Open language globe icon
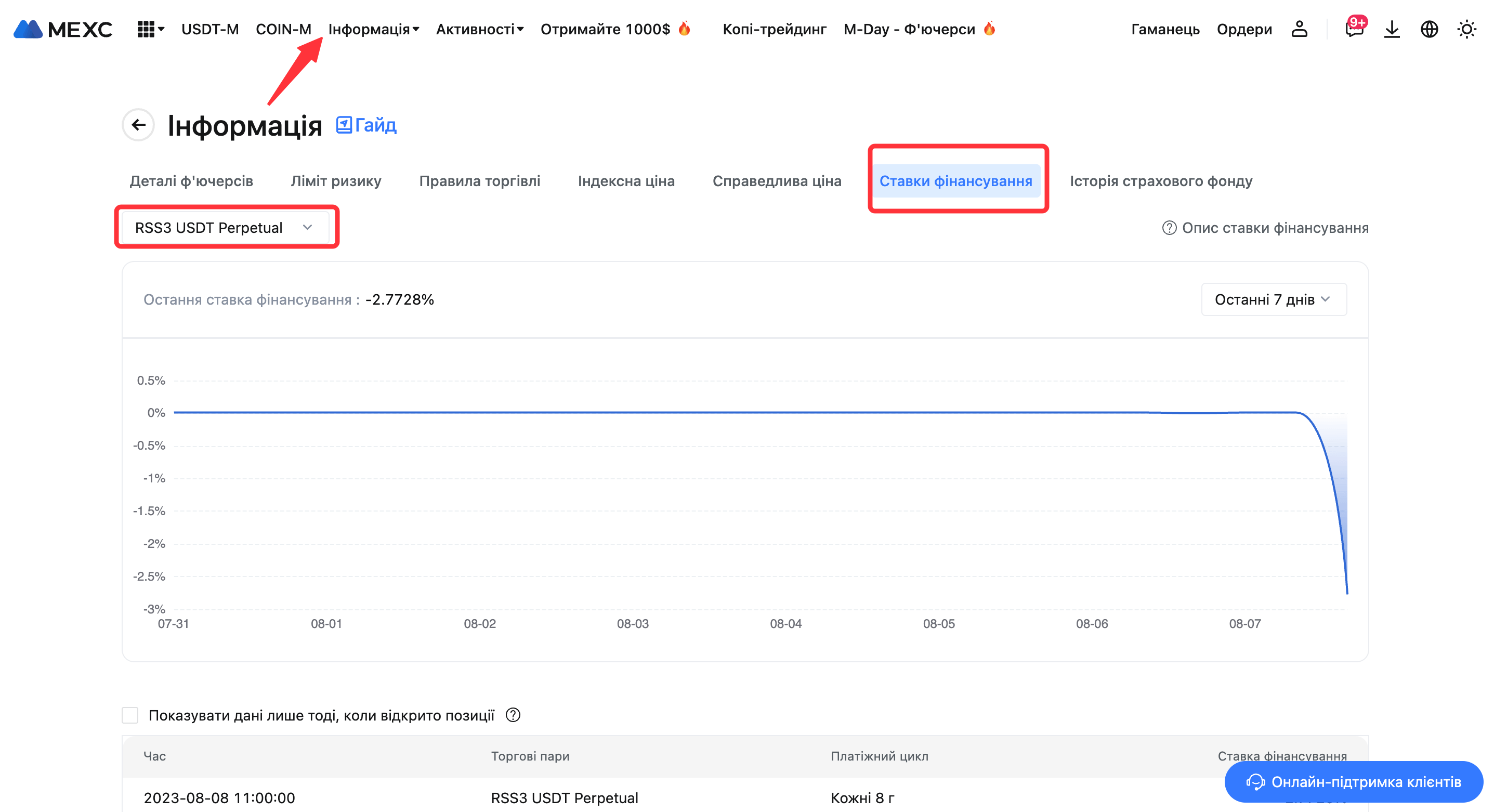This screenshot has width=1494, height=812. click(1429, 29)
